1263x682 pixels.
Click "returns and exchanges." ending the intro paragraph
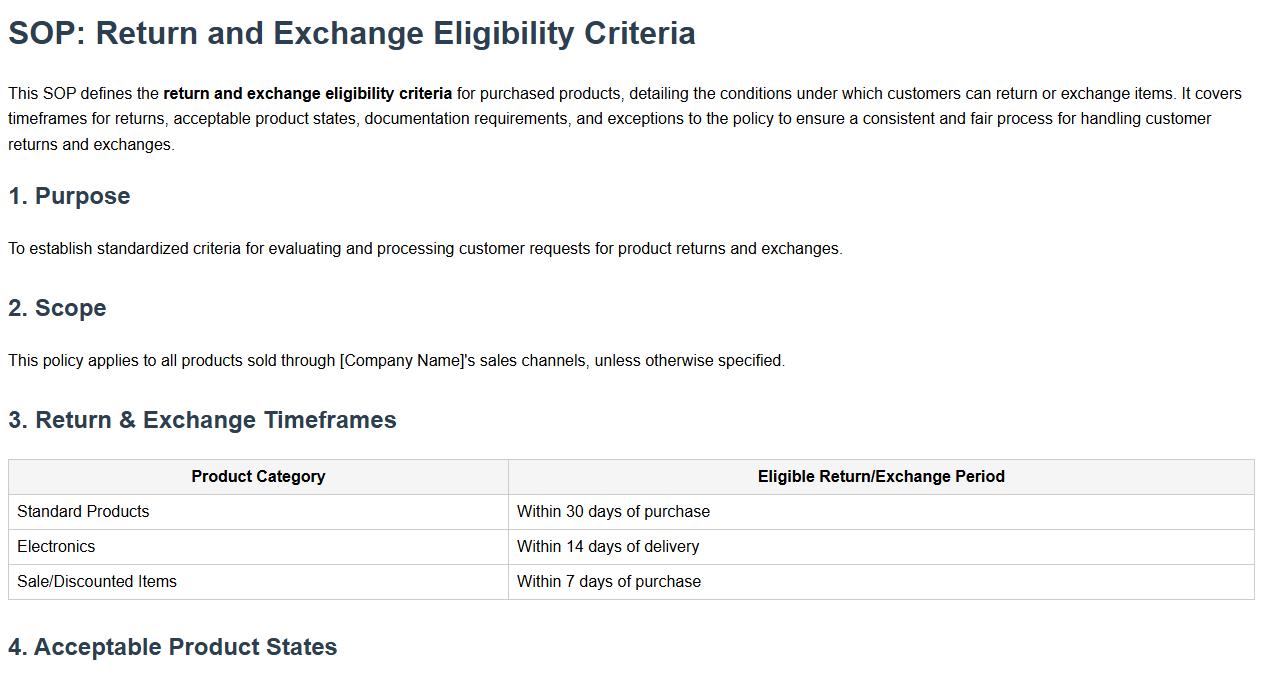tap(91, 145)
